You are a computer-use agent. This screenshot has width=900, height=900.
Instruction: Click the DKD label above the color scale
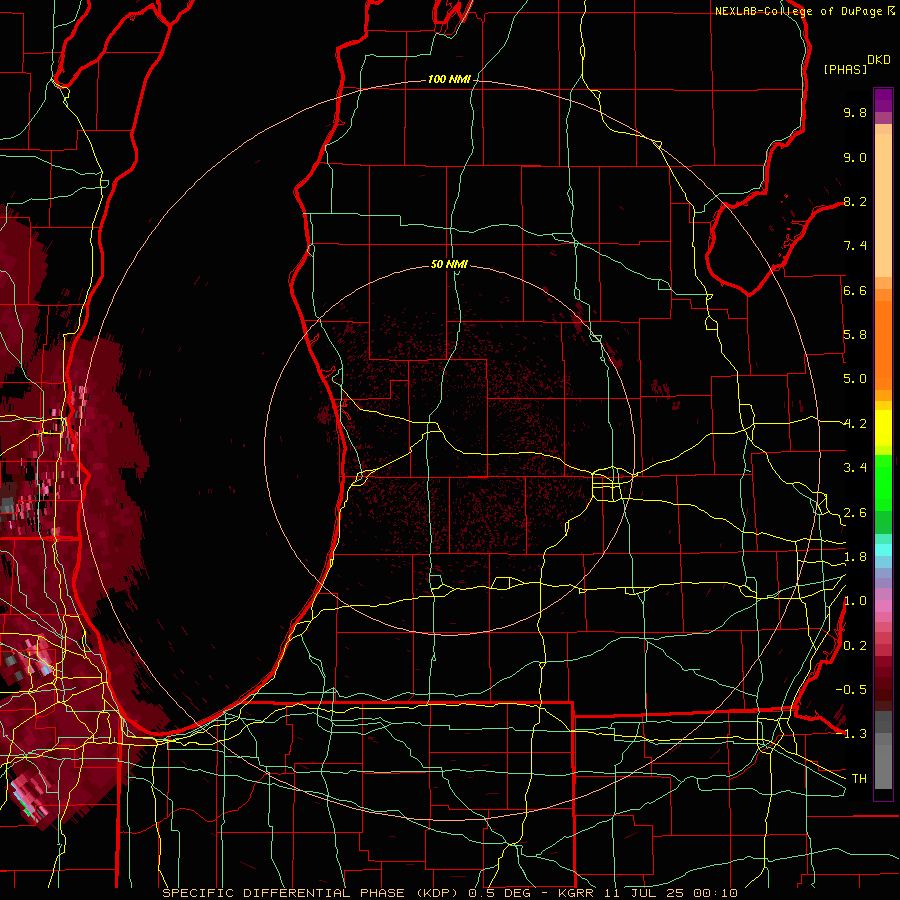point(879,60)
